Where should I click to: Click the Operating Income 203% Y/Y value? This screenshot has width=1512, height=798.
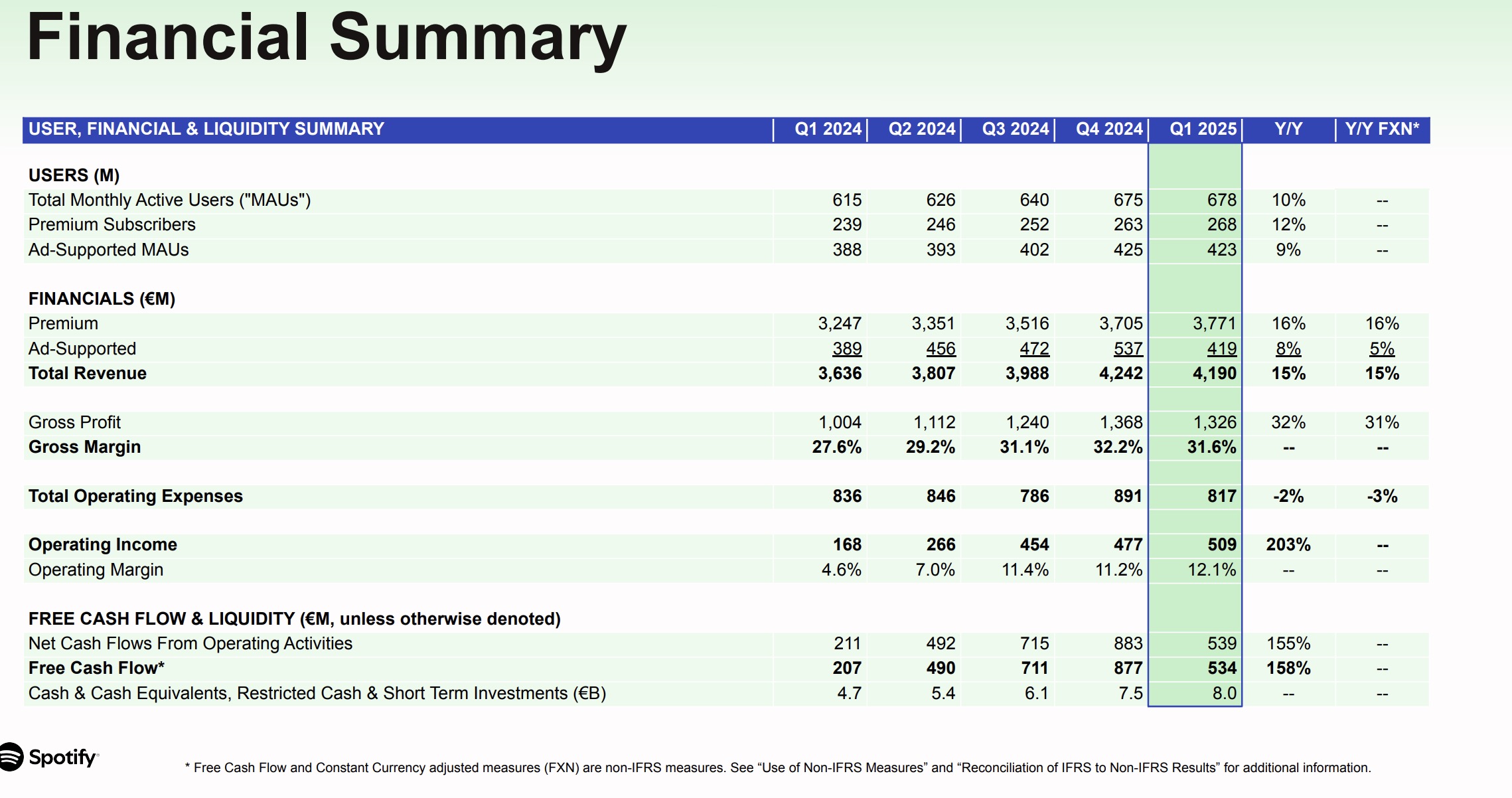coord(1288,544)
